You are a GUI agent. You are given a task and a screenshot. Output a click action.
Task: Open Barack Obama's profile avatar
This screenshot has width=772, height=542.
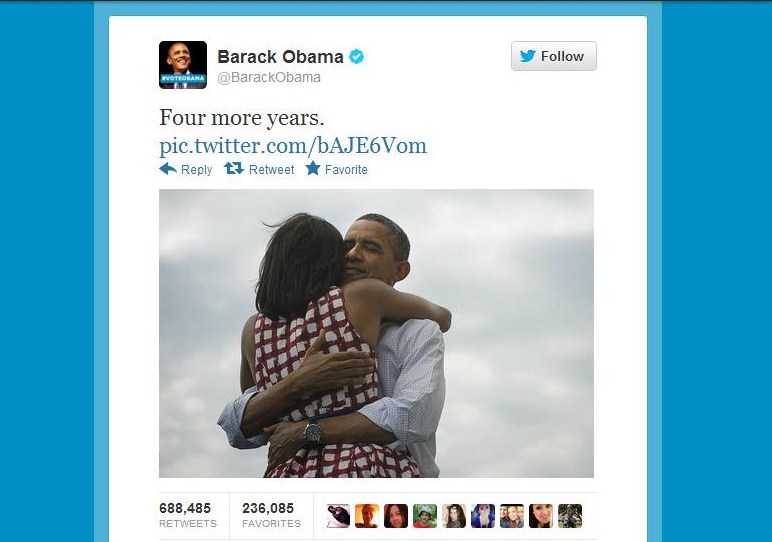183,64
